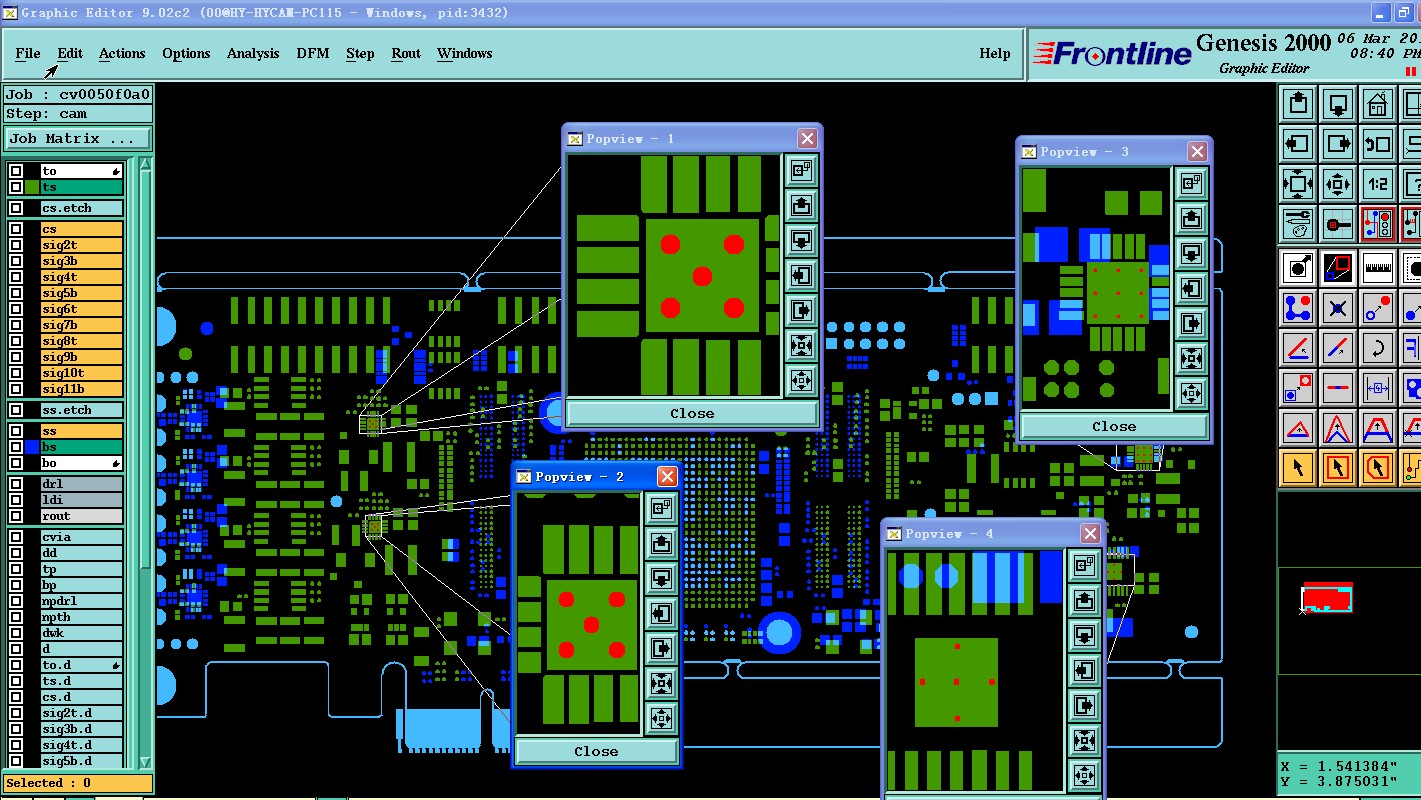Click the pan right icon in main toolbar
The image size is (1421, 800).
[x=1338, y=143]
